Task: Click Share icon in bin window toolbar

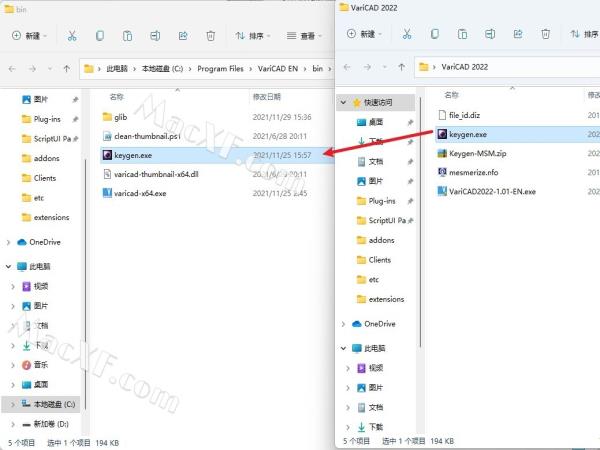Action: point(183,36)
